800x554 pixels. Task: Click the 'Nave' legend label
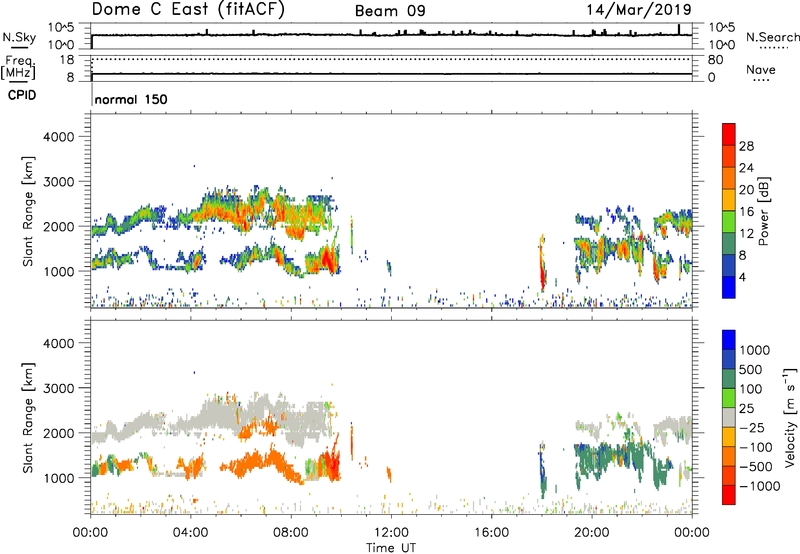[761, 69]
